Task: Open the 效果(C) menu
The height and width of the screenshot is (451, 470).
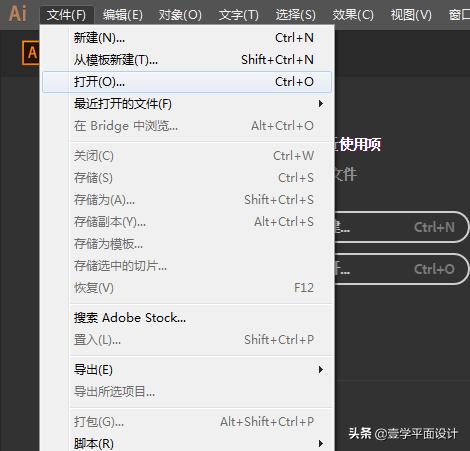Action: click(353, 15)
